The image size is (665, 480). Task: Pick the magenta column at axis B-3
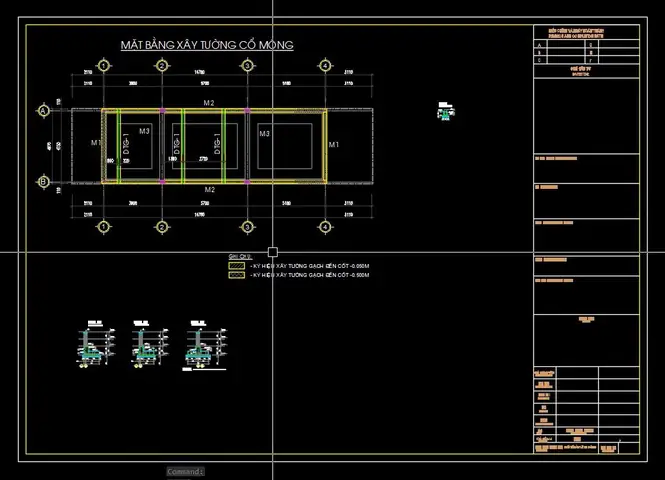247,182
